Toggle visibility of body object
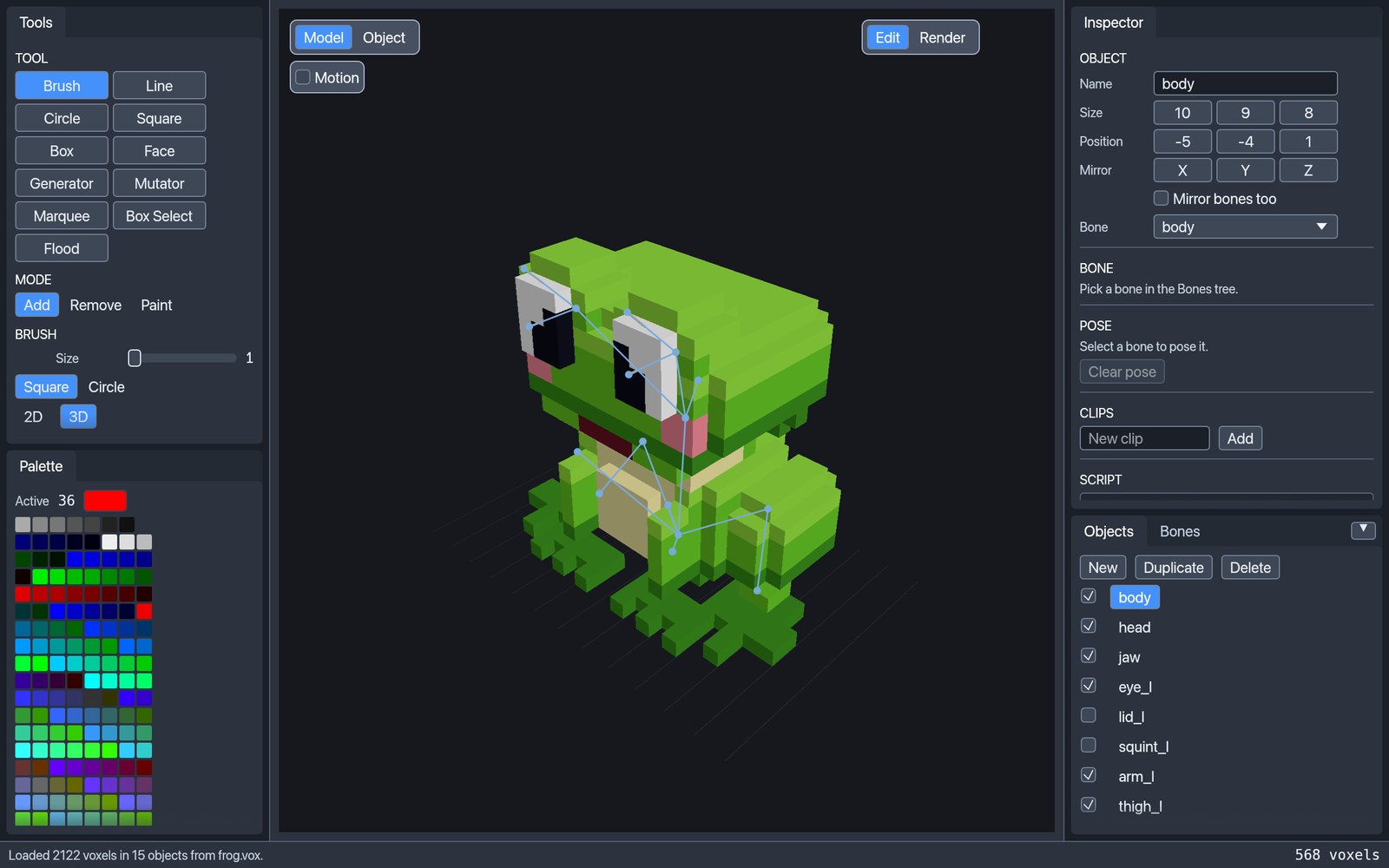Image resolution: width=1389 pixels, height=868 pixels. point(1088,596)
